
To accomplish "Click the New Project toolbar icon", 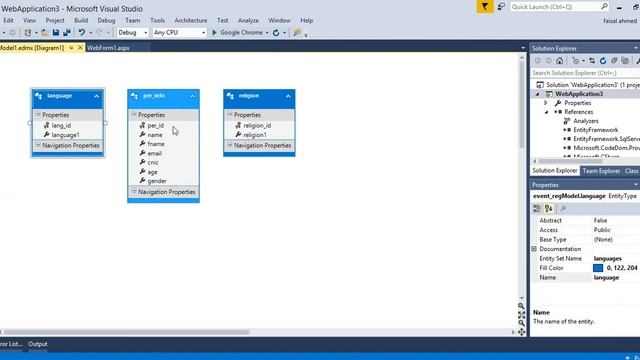I will (28, 32).
